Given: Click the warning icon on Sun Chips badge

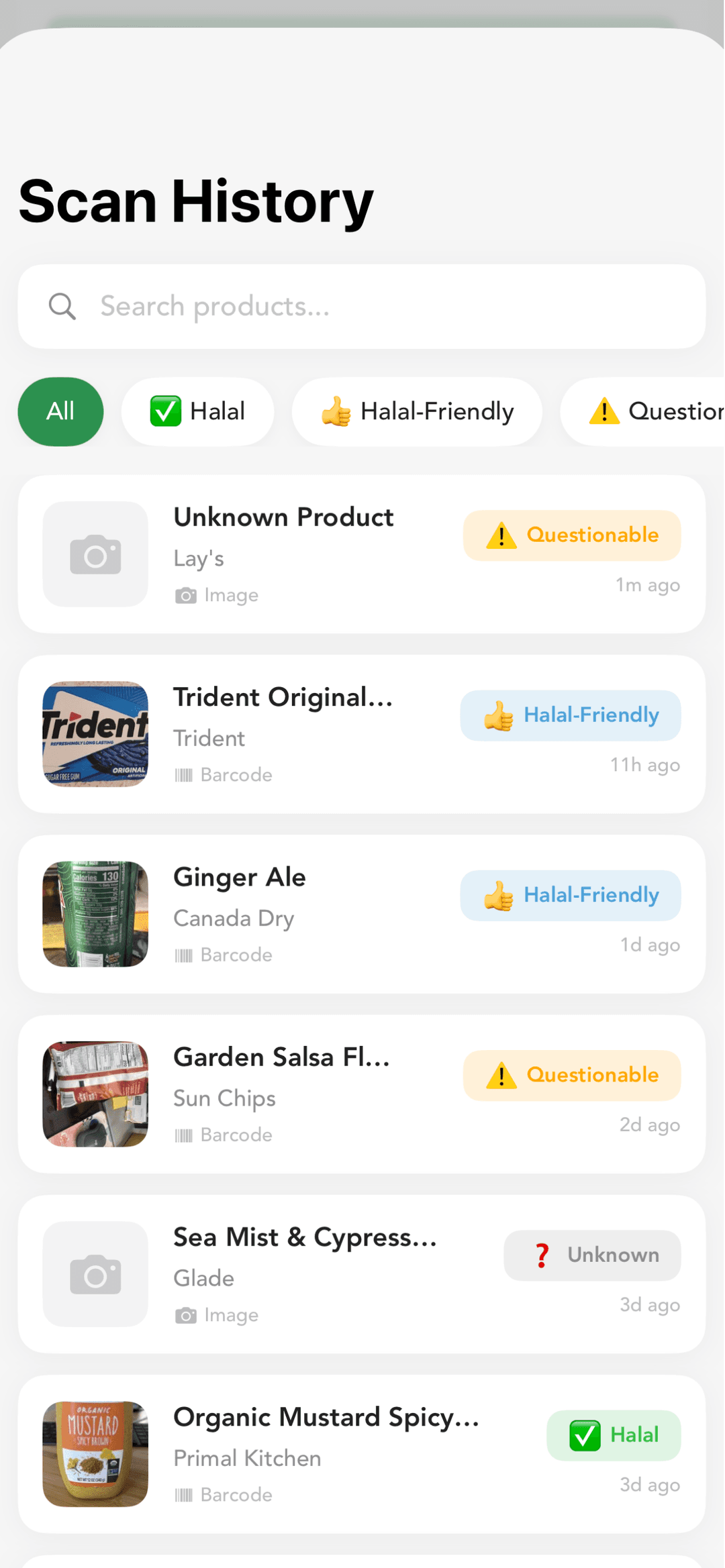Looking at the screenshot, I should 501,1076.
